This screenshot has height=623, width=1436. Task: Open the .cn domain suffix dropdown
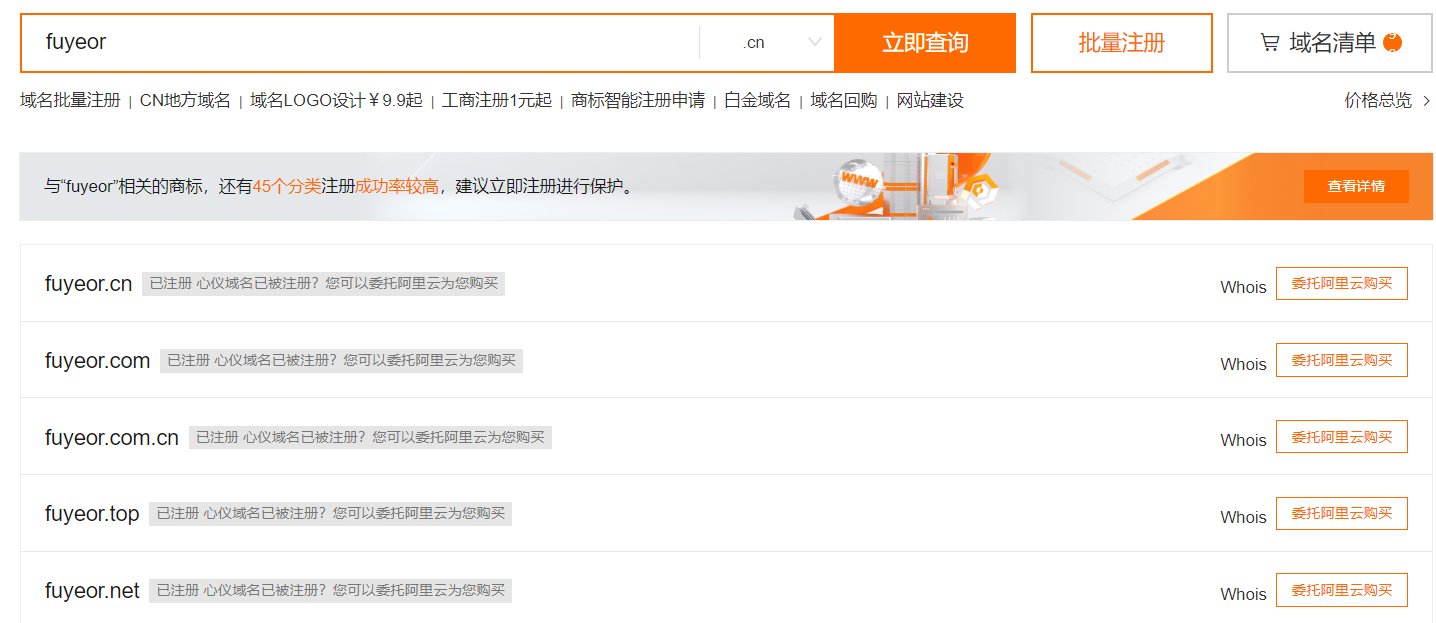pos(782,43)
